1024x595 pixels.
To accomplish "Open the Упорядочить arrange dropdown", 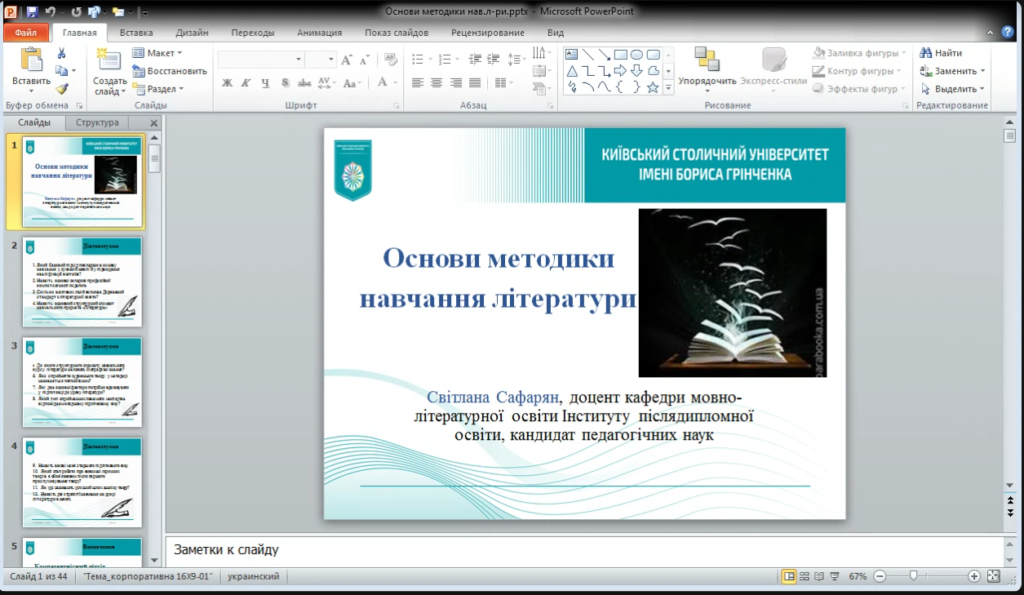I will (707, 81).
